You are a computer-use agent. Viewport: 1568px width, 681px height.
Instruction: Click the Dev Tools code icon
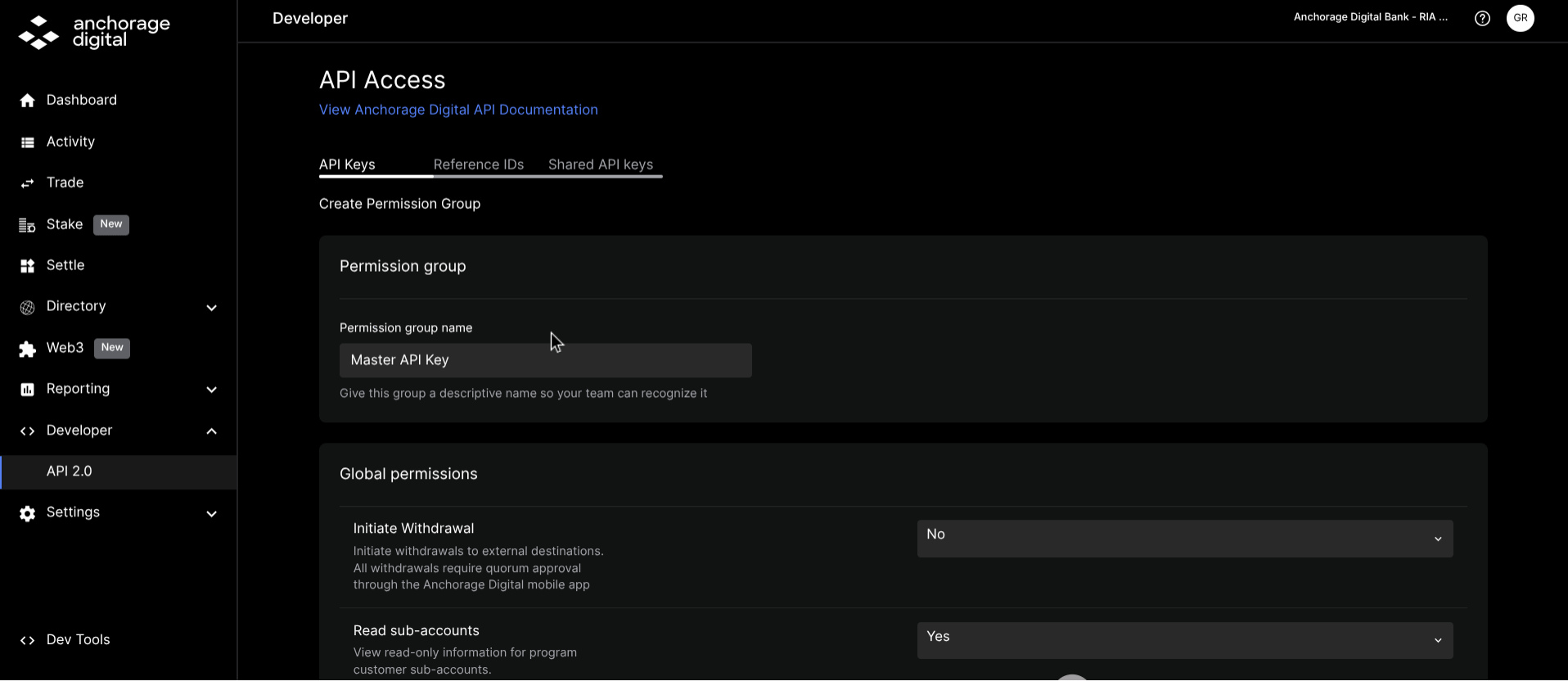click(x=27, y=640)
